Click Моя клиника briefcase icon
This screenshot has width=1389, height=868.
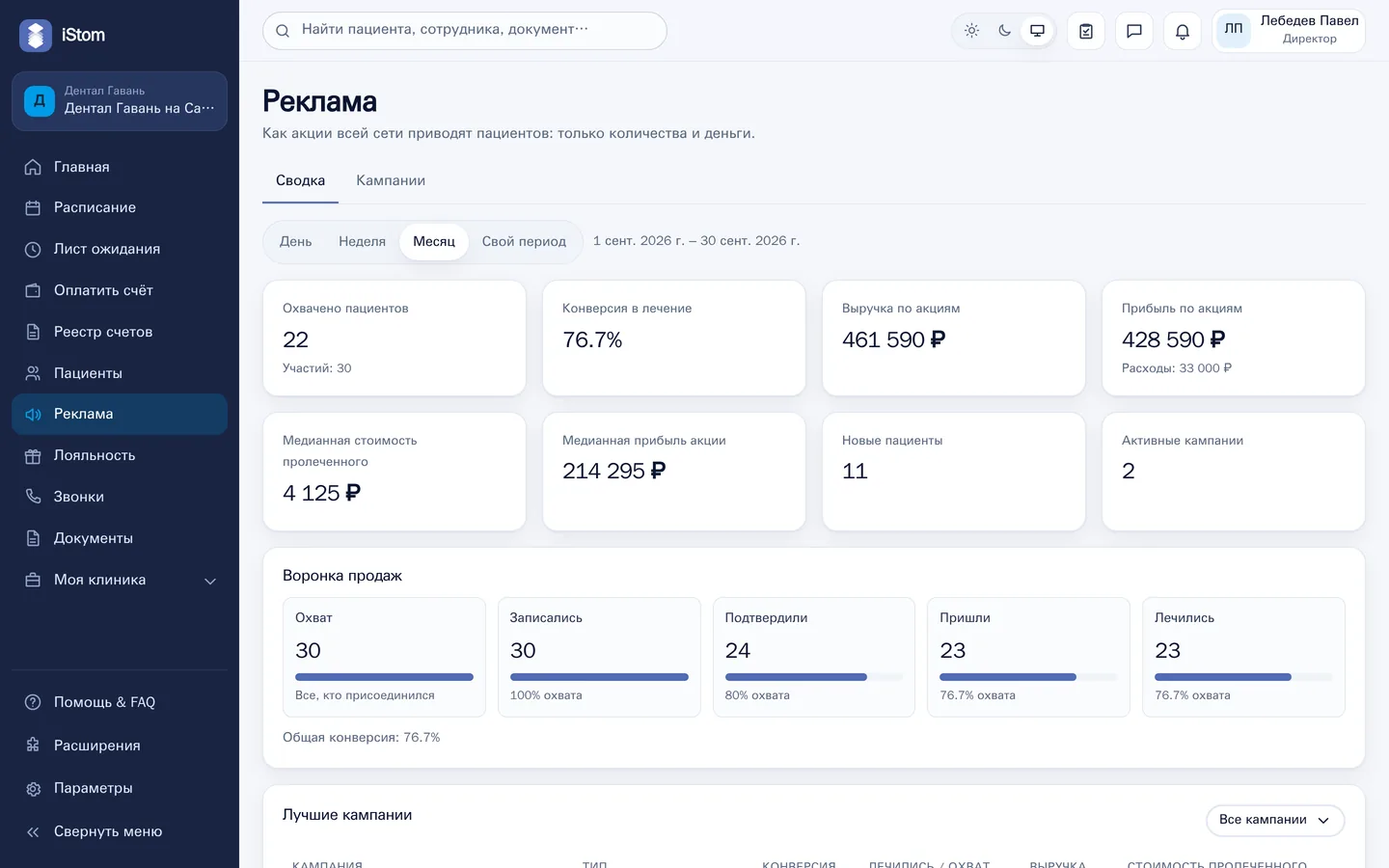click(x=33, y=580)
